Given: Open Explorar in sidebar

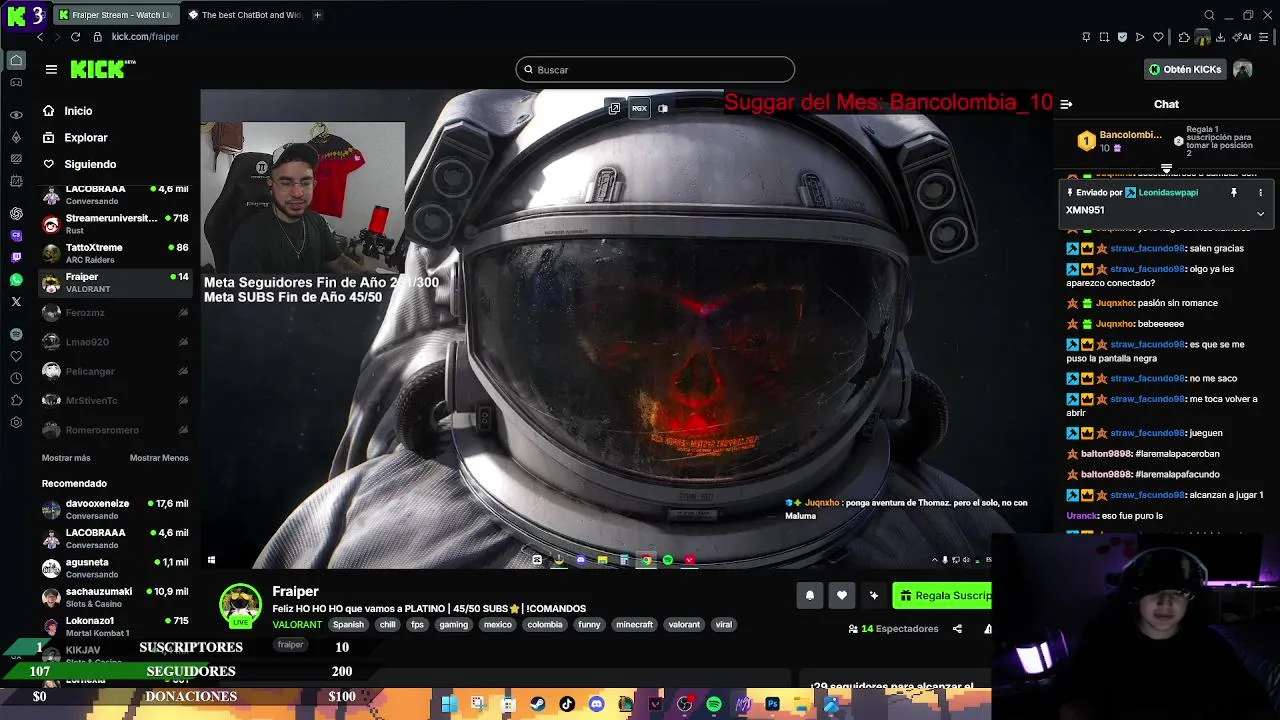Looking at the screenshot, I should tap(86, 138).
